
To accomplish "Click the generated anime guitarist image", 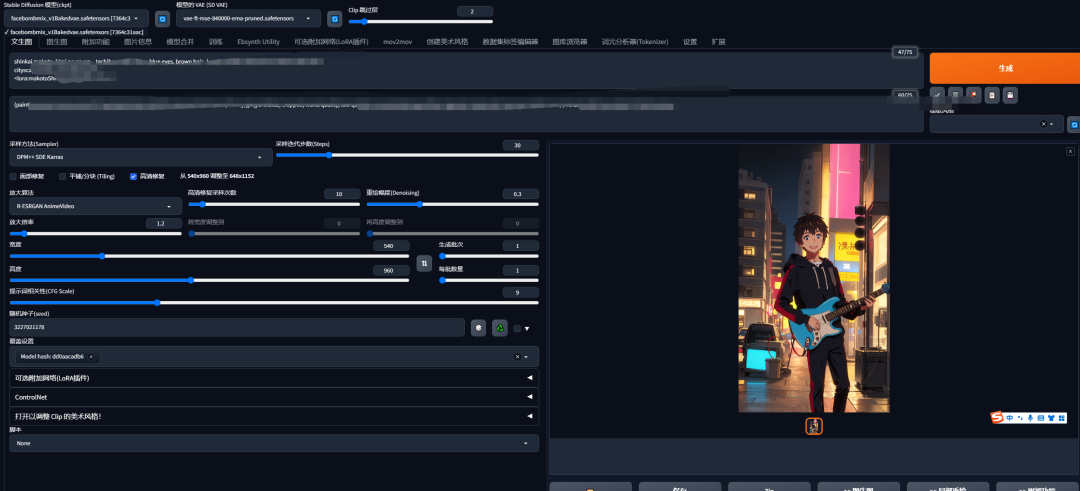I will (x=814, y=278).
